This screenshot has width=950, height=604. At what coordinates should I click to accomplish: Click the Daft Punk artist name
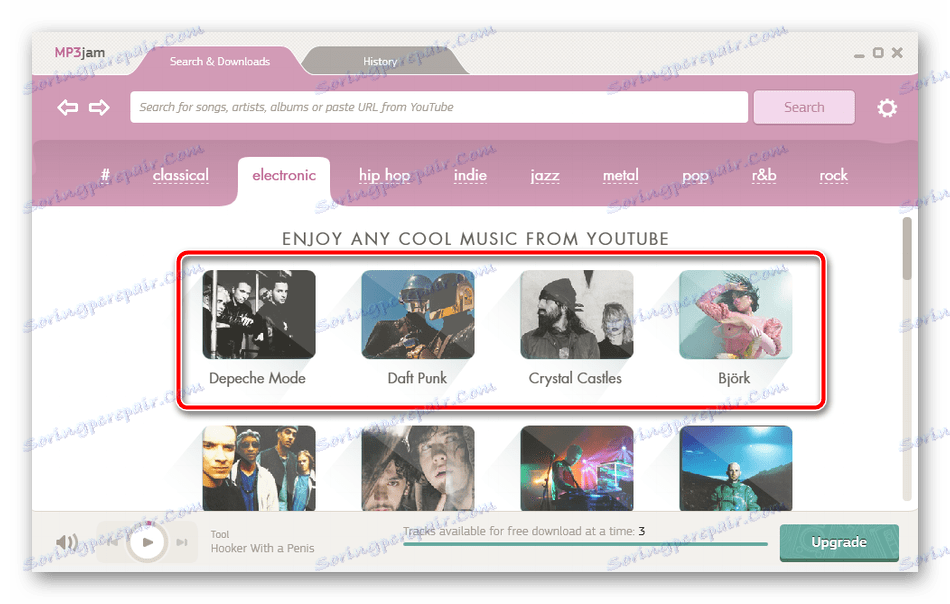(417, 378)
